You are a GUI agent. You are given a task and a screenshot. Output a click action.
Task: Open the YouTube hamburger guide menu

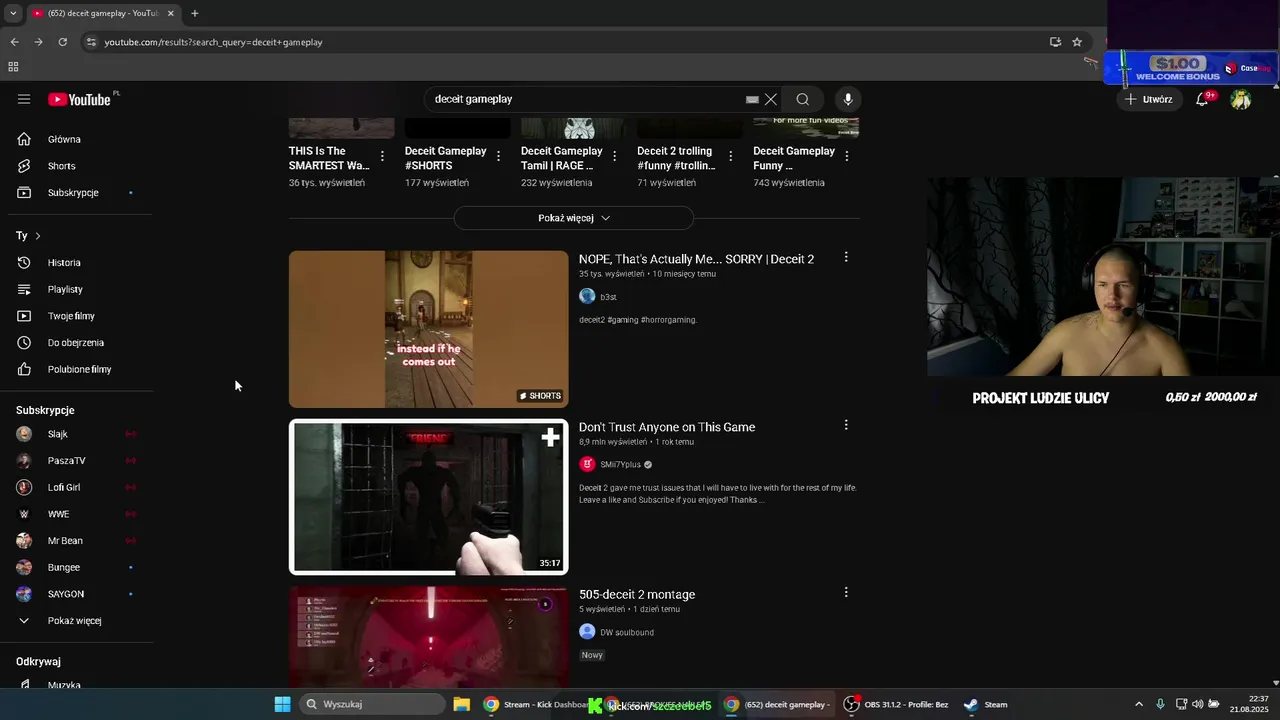[x=24, y=99]
